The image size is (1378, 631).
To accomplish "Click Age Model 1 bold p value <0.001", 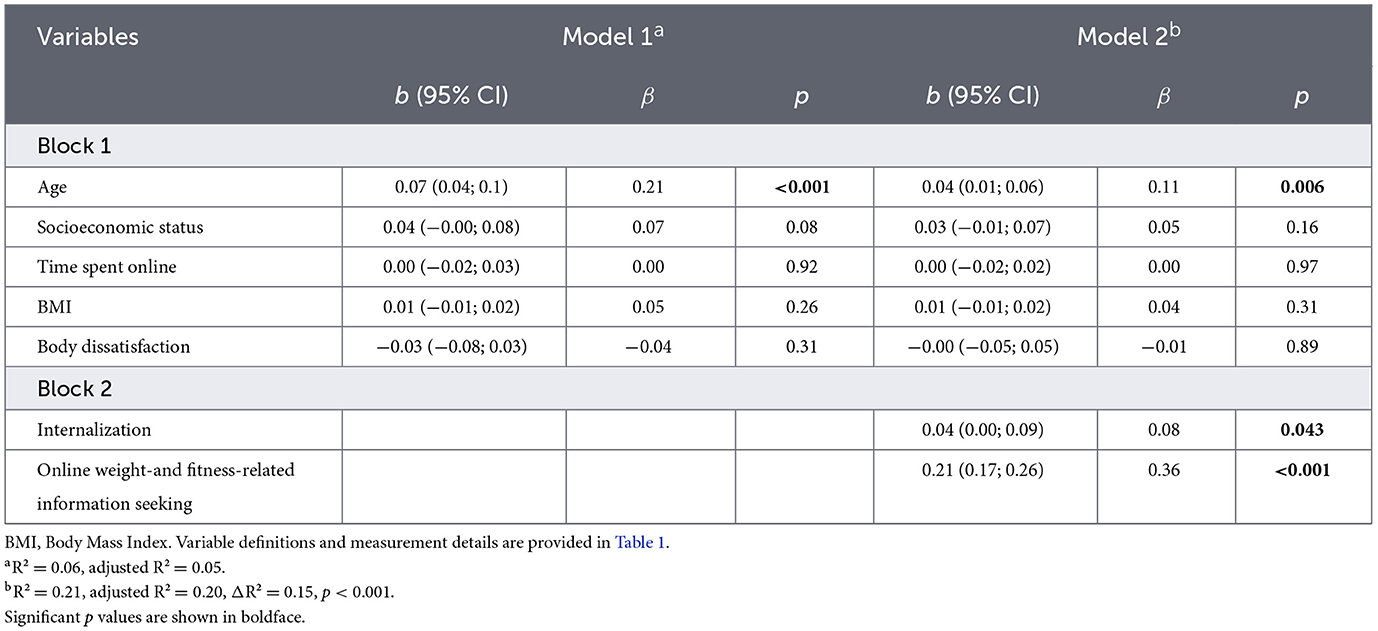I will [801, 186].
